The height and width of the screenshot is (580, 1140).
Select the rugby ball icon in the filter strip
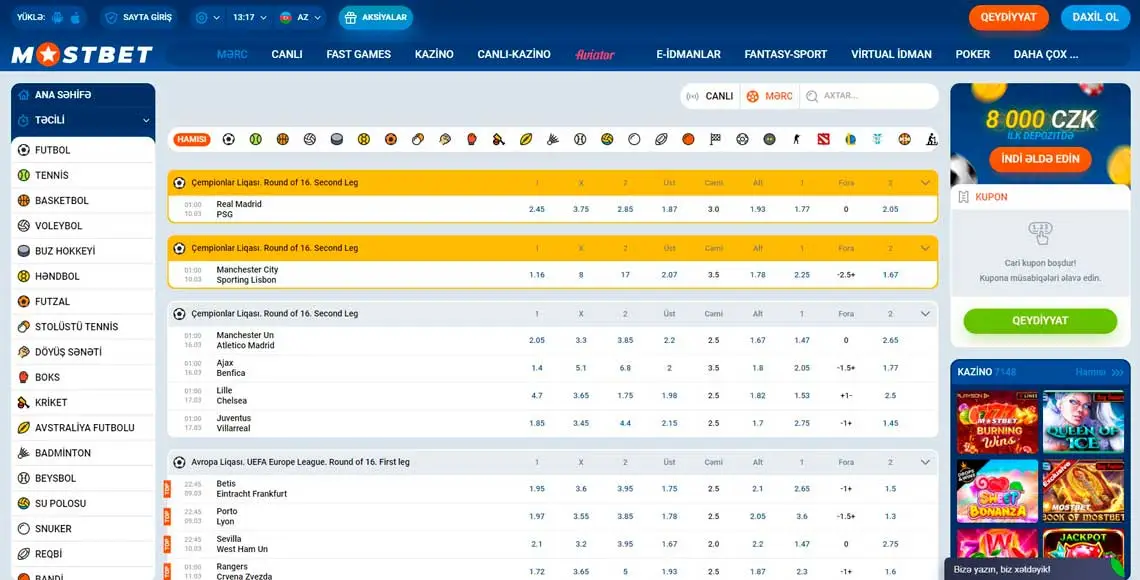(x=661, y=139)
